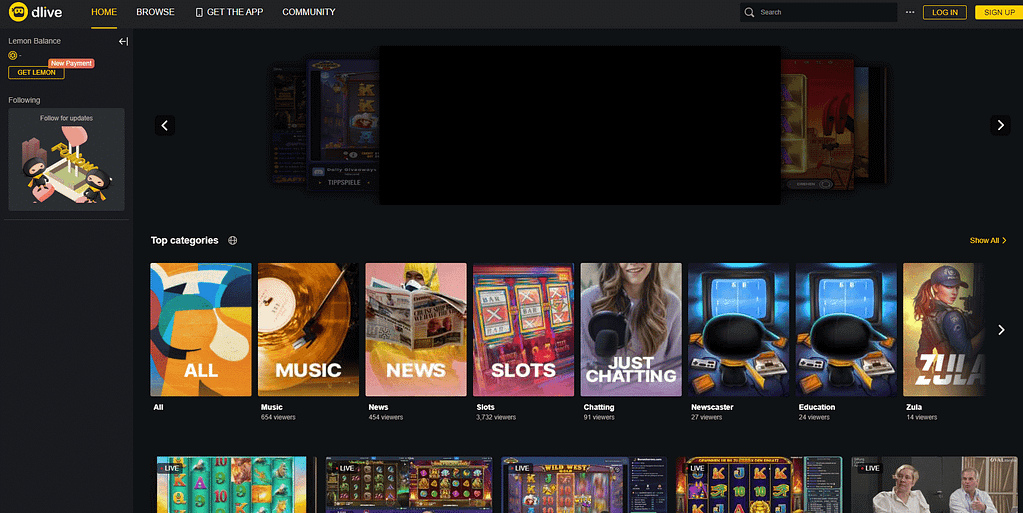Open the Zula category card
Viewport: 1023px width, 513px height.
point(943,330)
